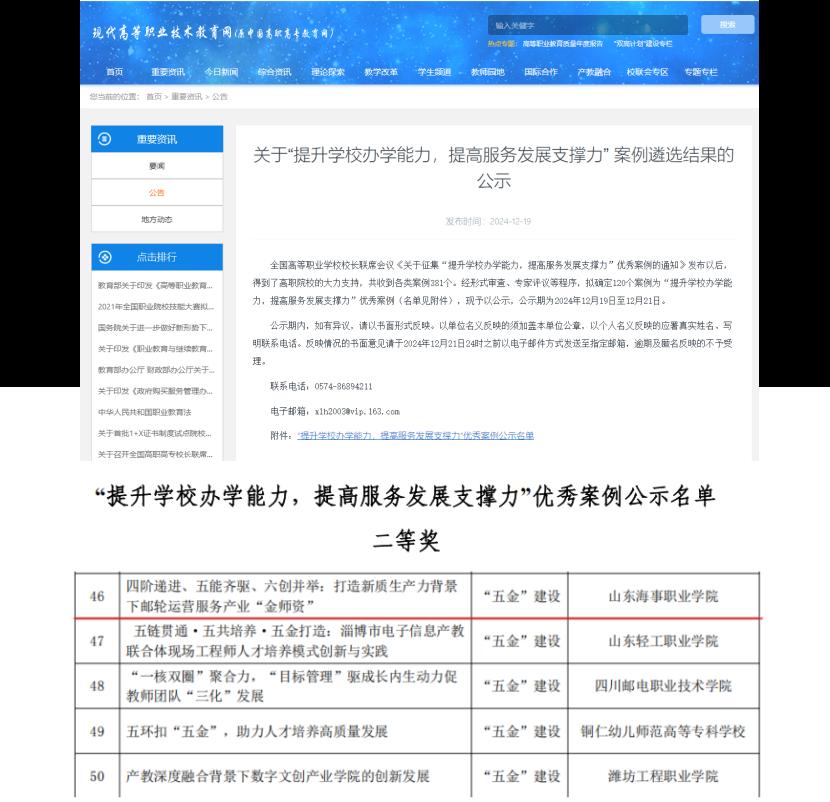The height and width of the screenshot is (802, 830).
Task: Click case title 产教深度融合背景下数字文创产业学院的创新发展
Action: click(277, 777)
